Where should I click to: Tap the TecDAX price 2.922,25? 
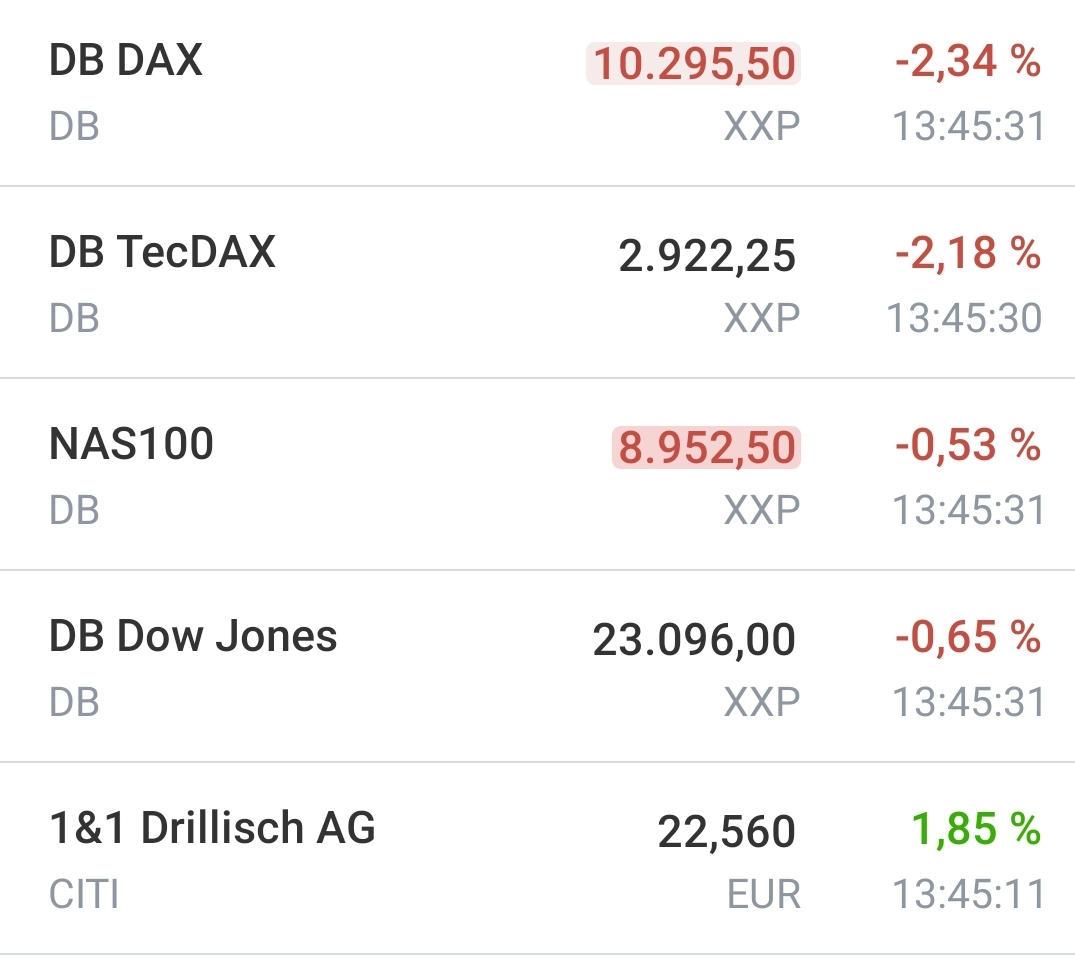[707, 256]
